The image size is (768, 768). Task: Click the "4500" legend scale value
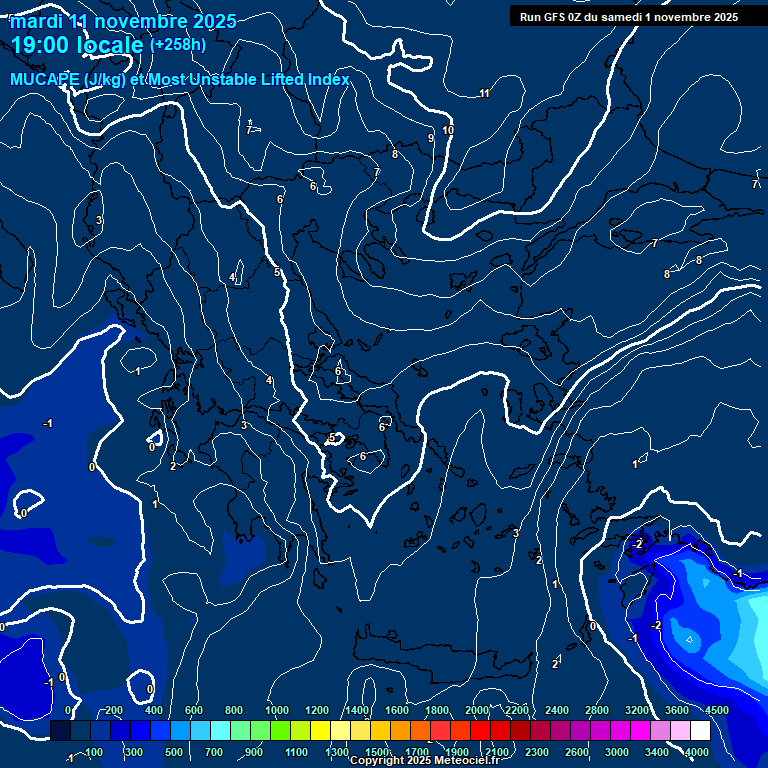coord(717,710)
